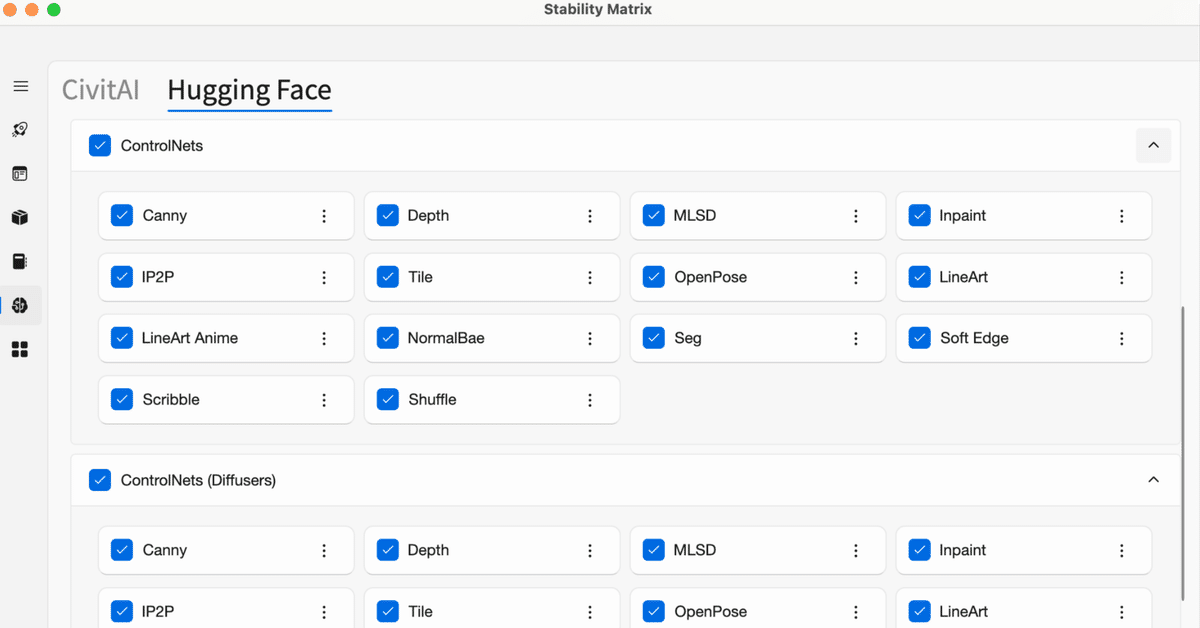Open the options menu for NormalBae
This screenshot has width=1200, height=628.
[589, 338]
